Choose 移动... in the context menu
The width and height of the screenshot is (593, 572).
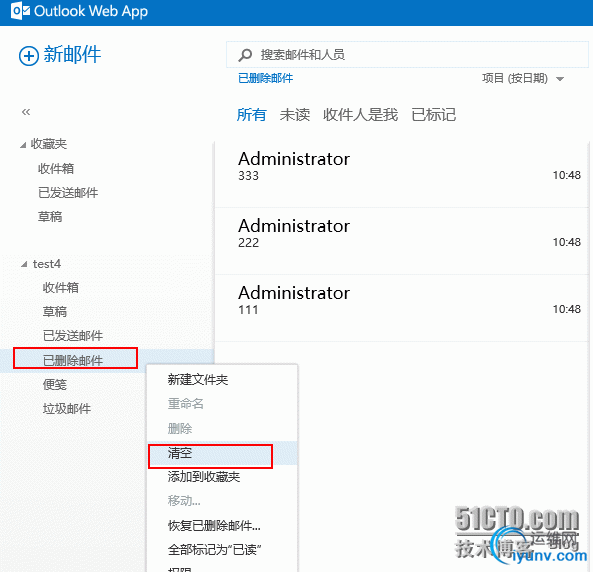point(184,501)
